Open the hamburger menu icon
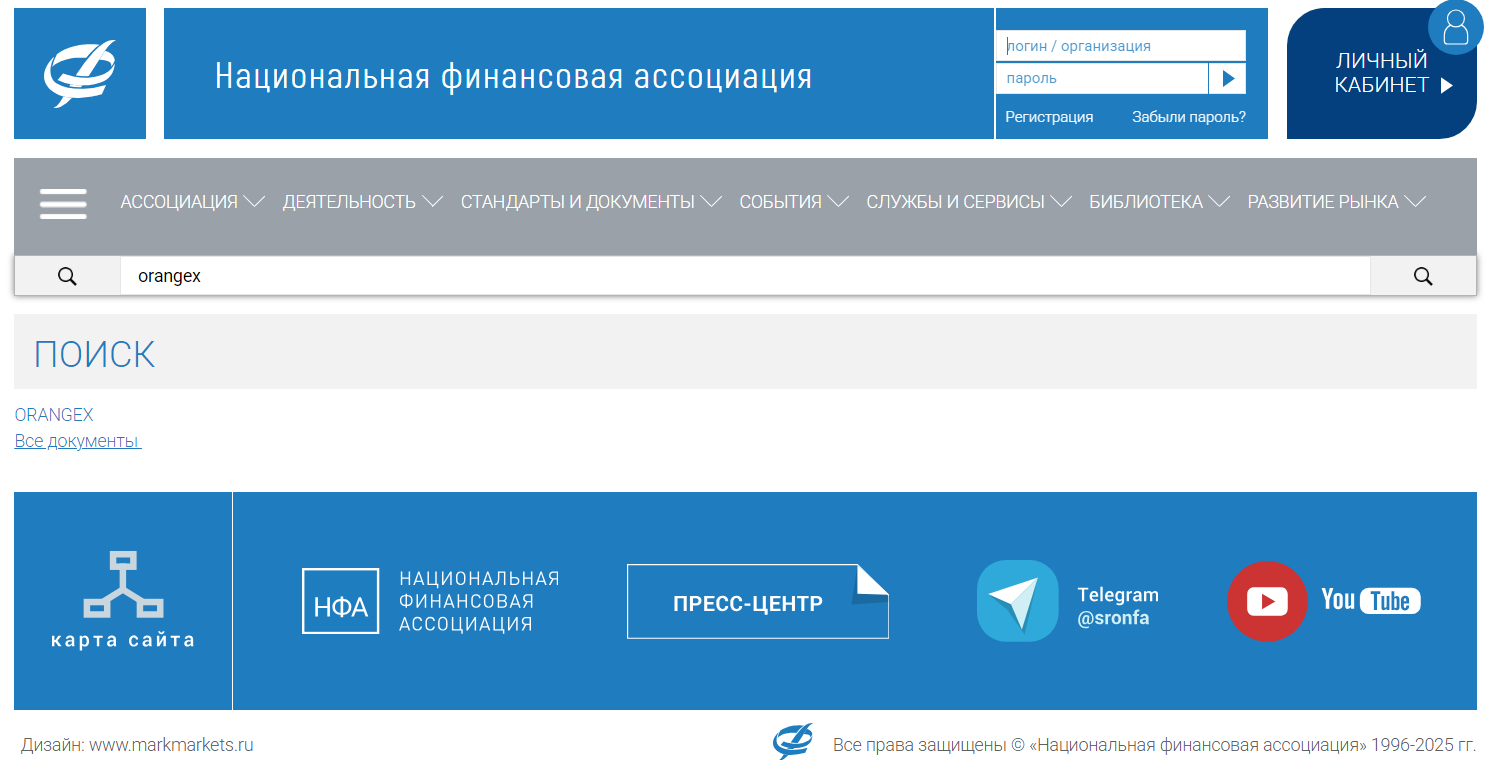 [63, 203]
